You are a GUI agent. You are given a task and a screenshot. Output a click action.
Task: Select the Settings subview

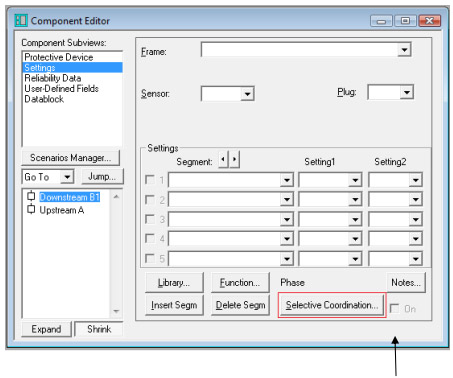coord(73,67)
